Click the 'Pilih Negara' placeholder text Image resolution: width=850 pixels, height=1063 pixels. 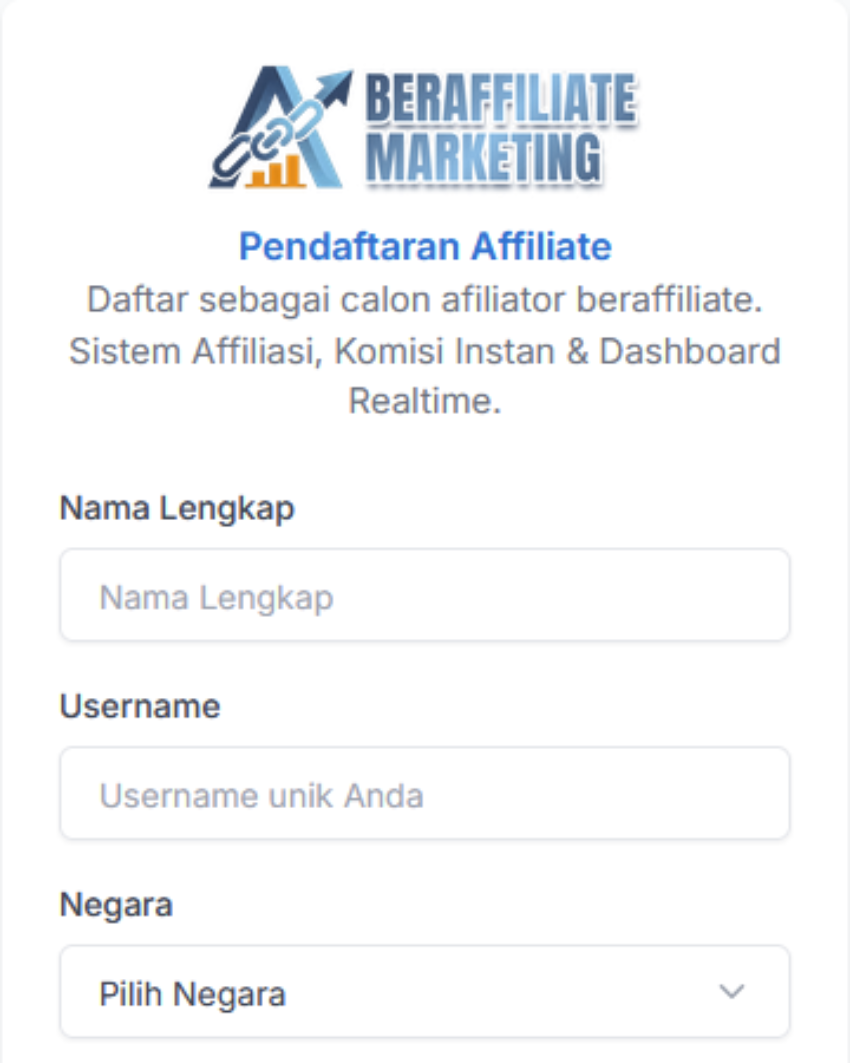192,994
